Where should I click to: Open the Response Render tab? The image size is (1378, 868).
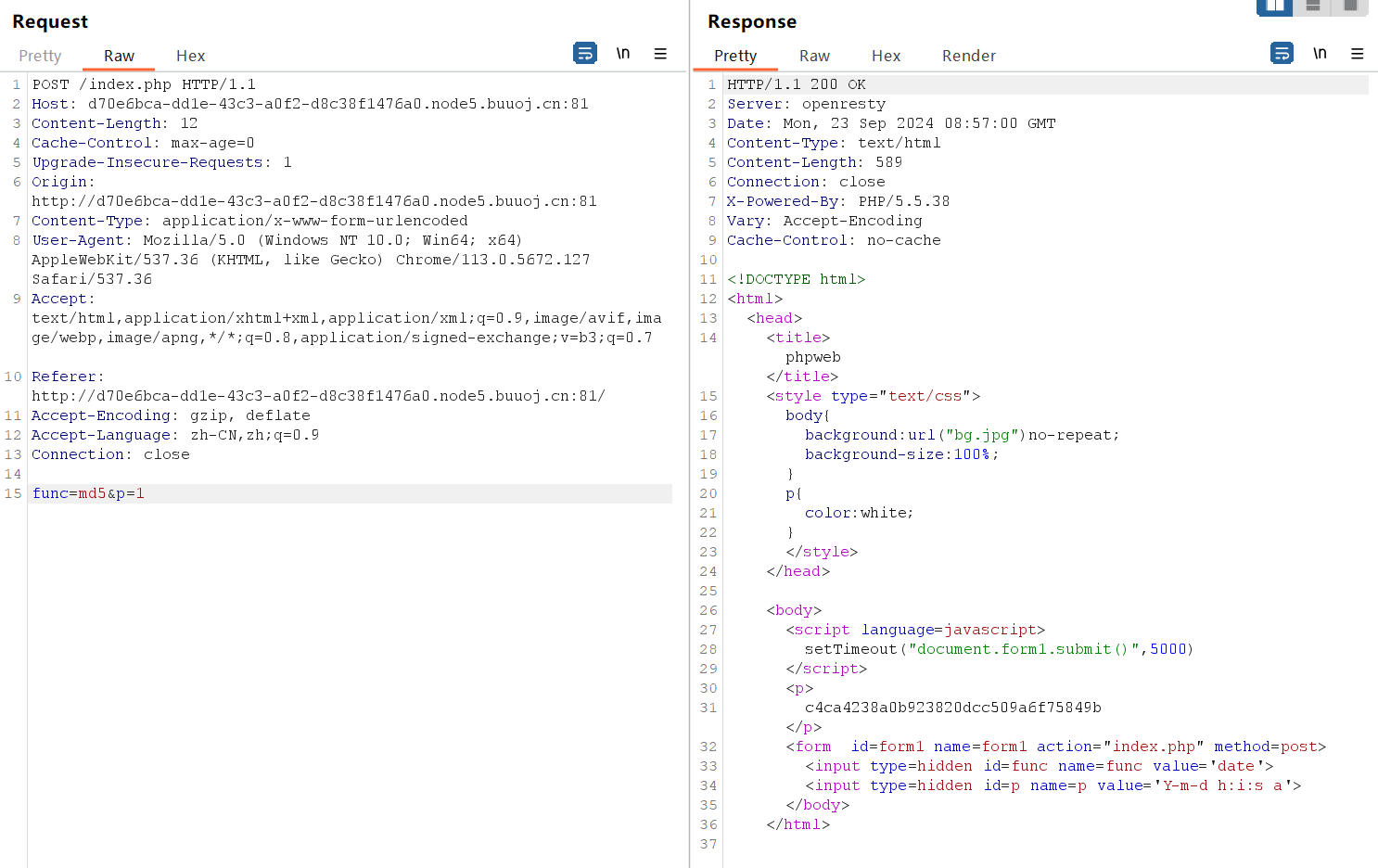(x=969, y=56)
